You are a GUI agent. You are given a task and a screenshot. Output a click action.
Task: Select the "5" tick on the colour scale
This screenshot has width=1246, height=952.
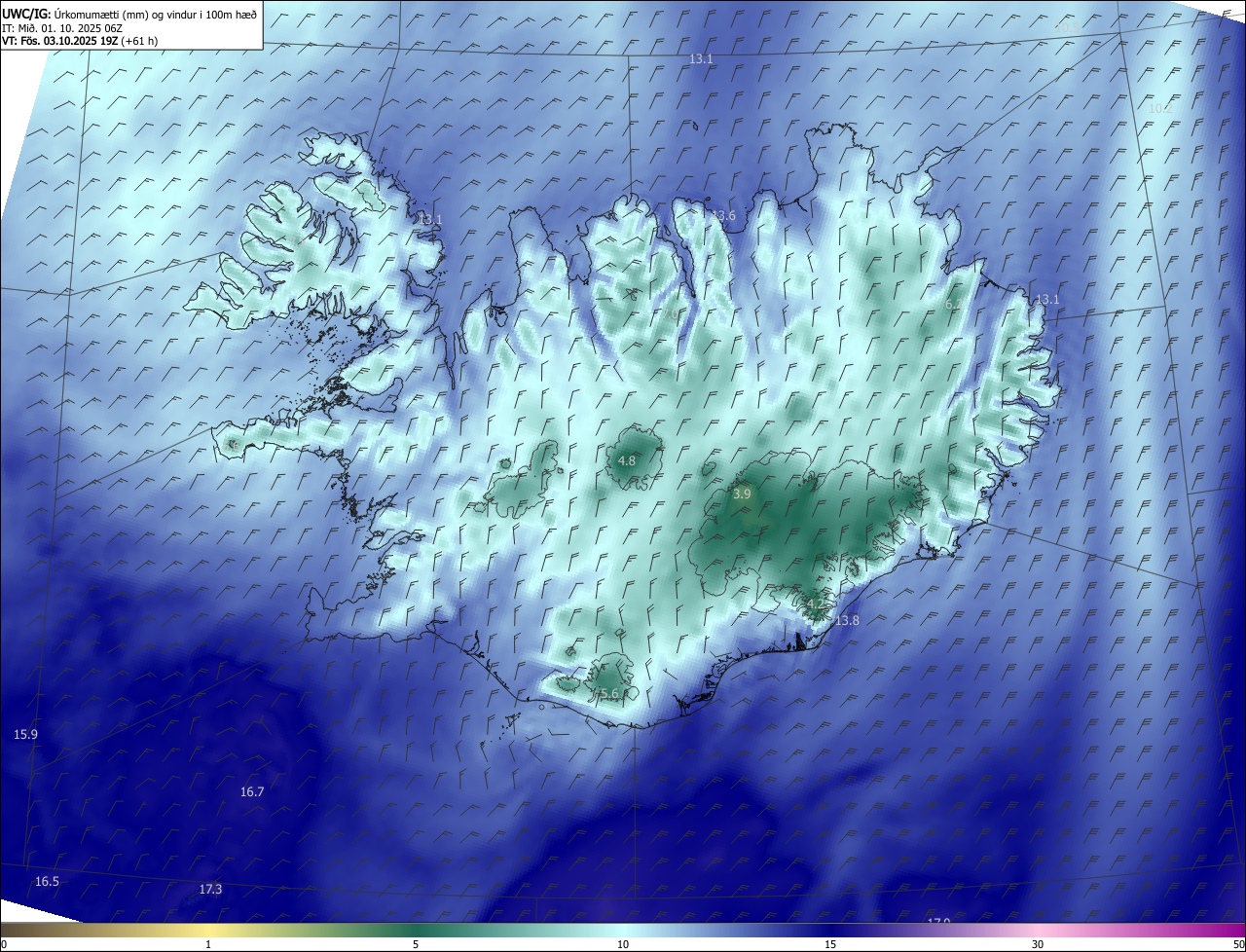click(416, 944)
